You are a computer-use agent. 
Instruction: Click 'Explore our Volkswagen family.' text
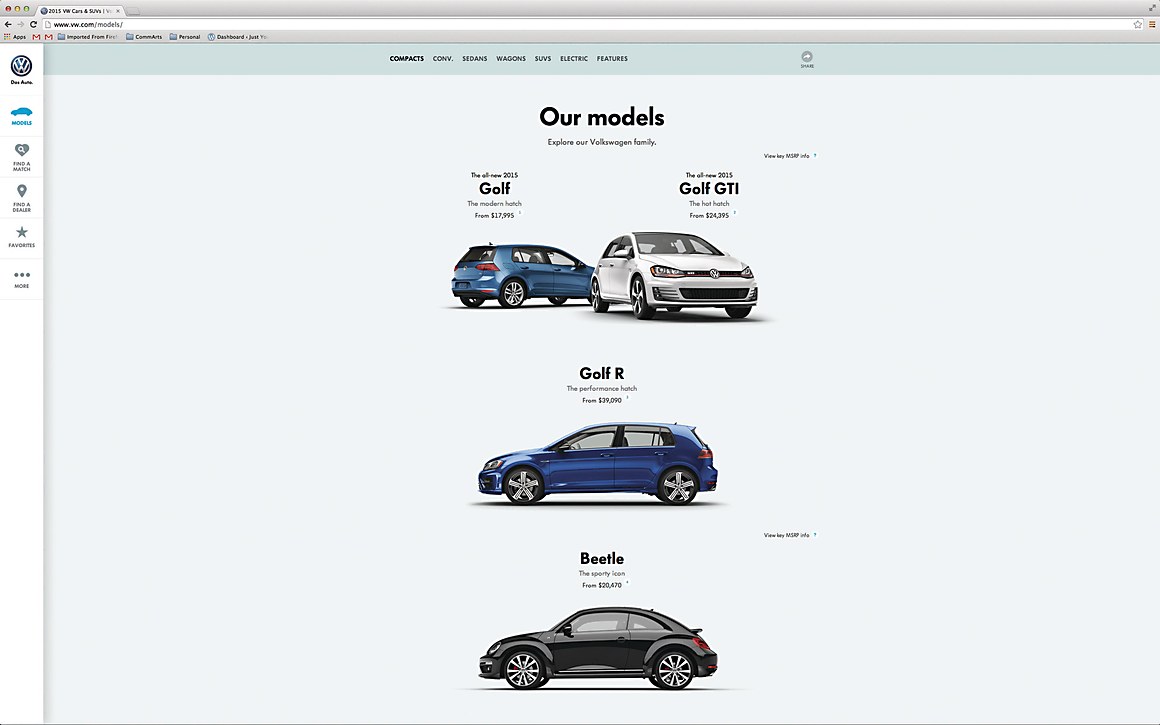click(602, 142)
